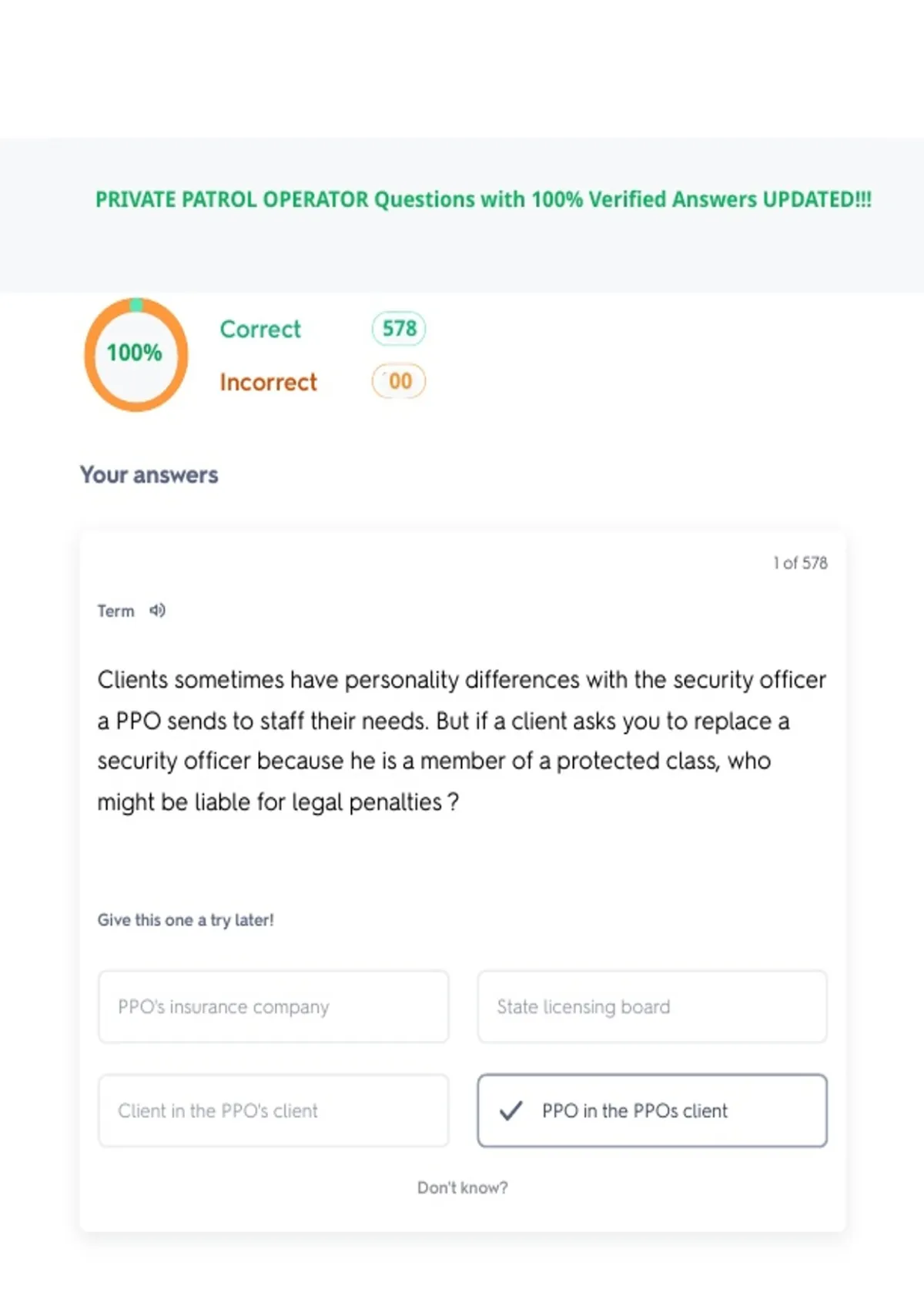Click the "Correct" label

(260, 330)
